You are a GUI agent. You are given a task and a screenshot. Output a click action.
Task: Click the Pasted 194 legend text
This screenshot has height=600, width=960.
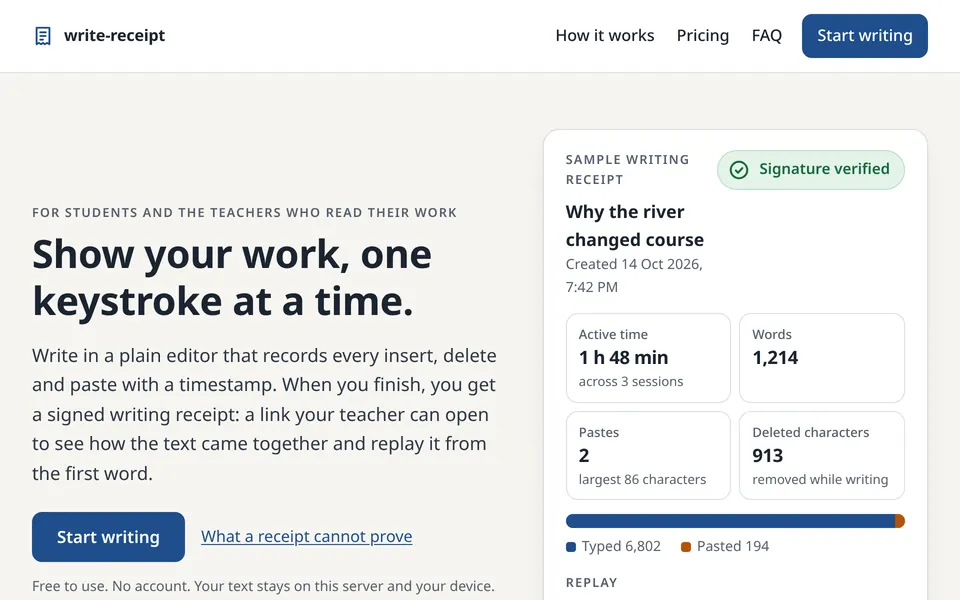tap(733, 546)
